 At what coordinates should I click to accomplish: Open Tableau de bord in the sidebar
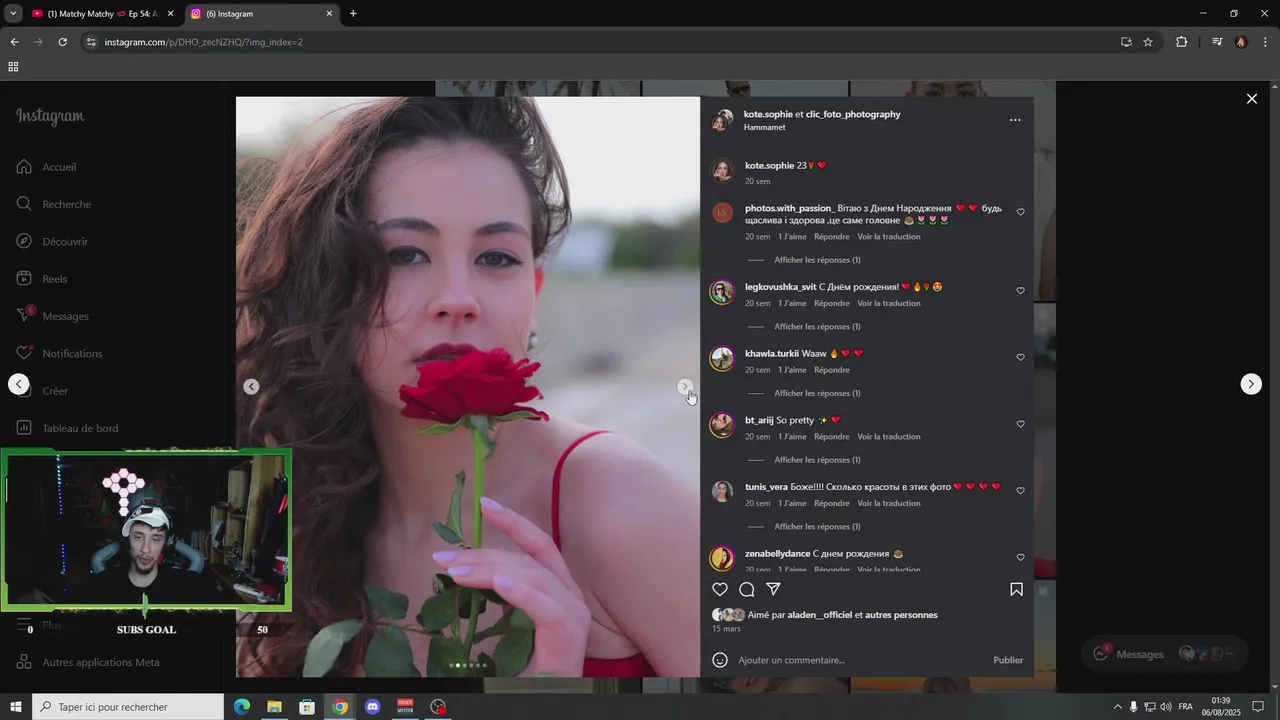coord(67,428)
